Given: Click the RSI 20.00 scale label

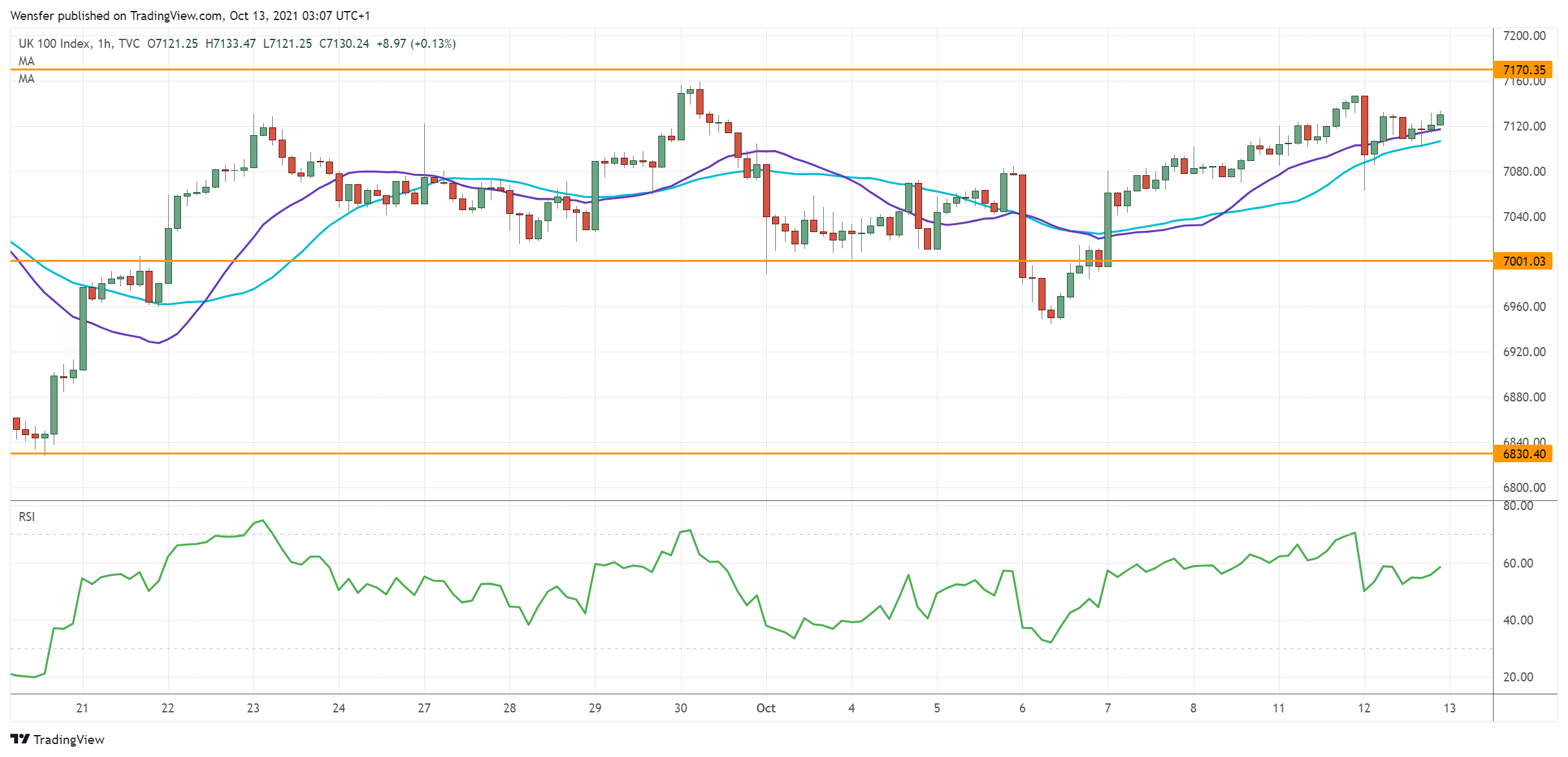Looking at the screenshot, I should point(1518,677).
